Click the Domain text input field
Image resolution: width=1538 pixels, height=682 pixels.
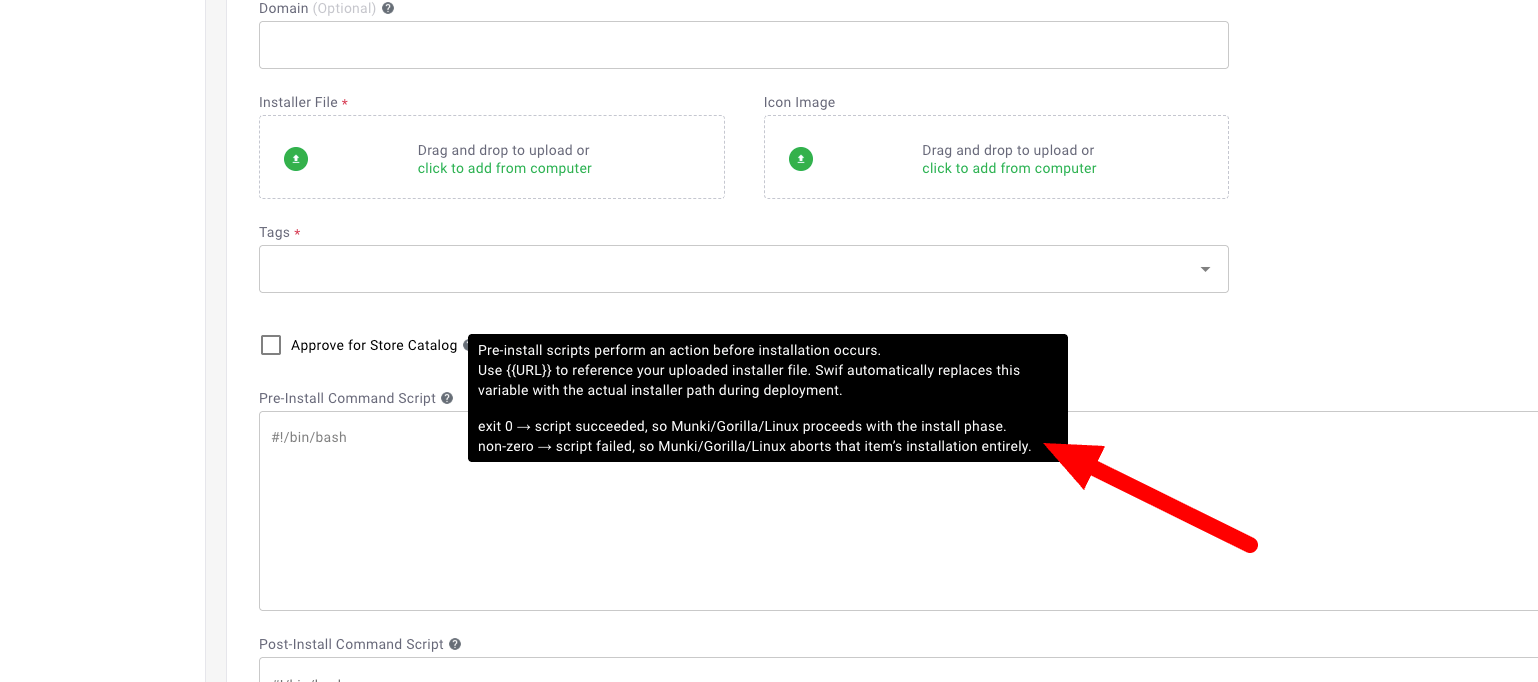click(743, 45)
